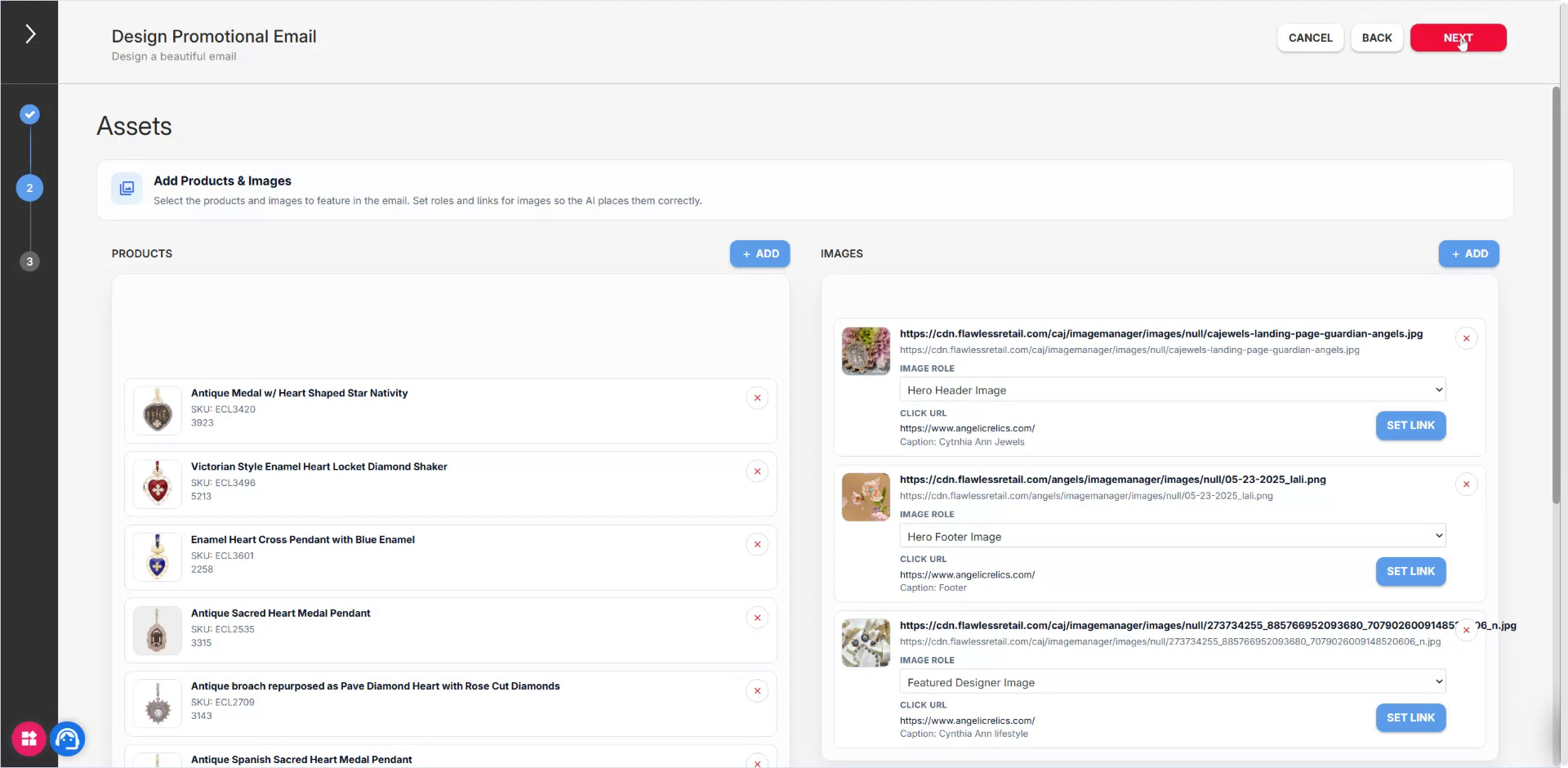This screenshot has height=768, width=1568.
Task: Open the Victorian Enamel Heart Locket thumbnail
Action: click(158, 484)
